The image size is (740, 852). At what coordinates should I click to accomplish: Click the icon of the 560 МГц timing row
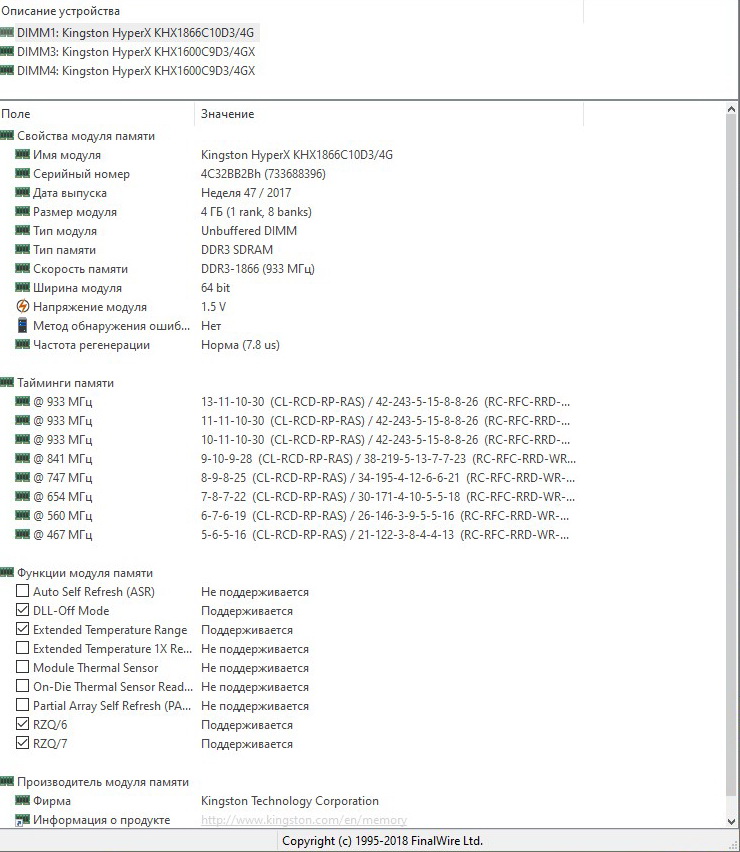coord(22,515)
